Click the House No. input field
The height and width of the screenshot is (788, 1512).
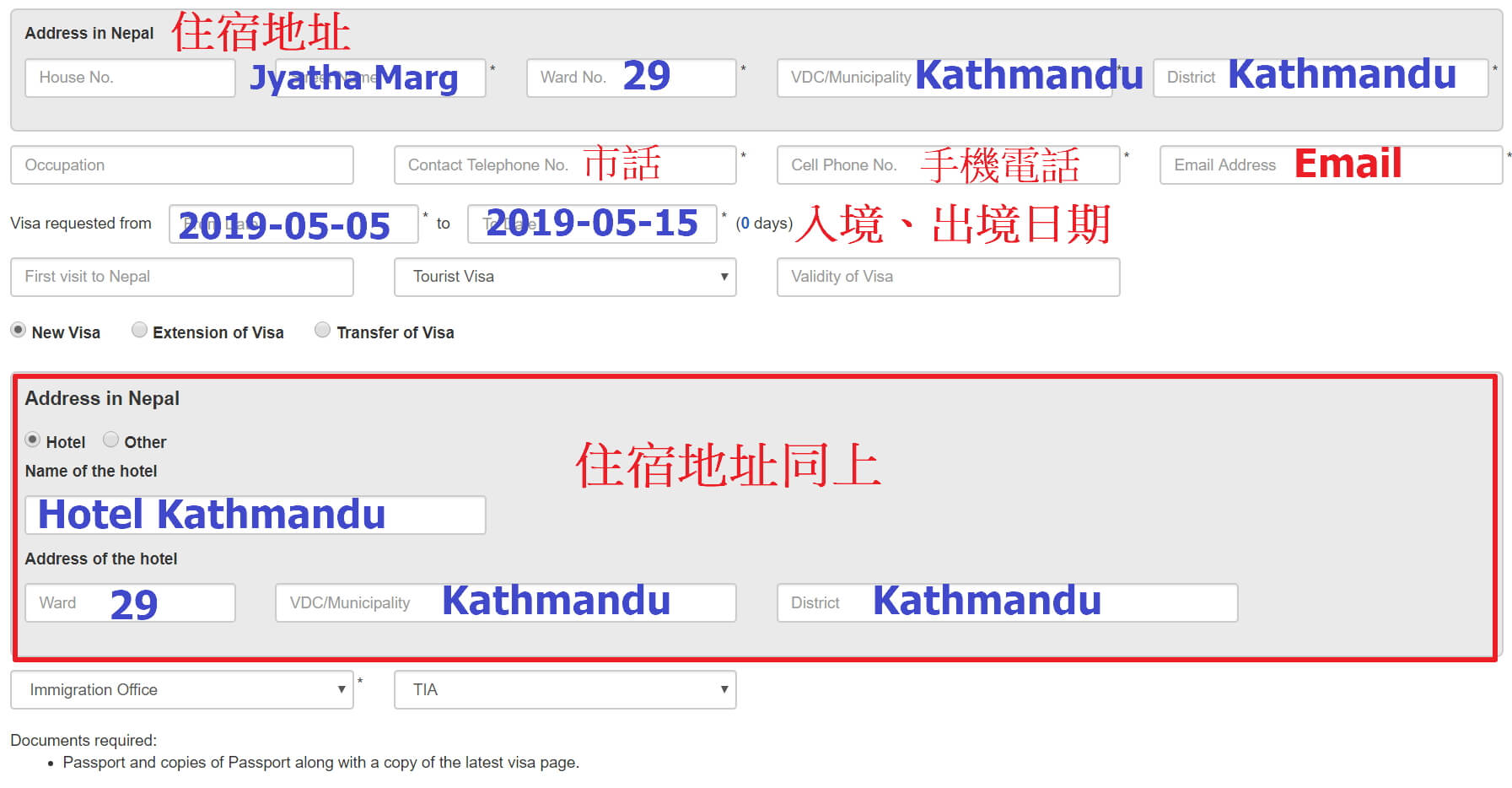pyautogui.click(x=129, y=77)
